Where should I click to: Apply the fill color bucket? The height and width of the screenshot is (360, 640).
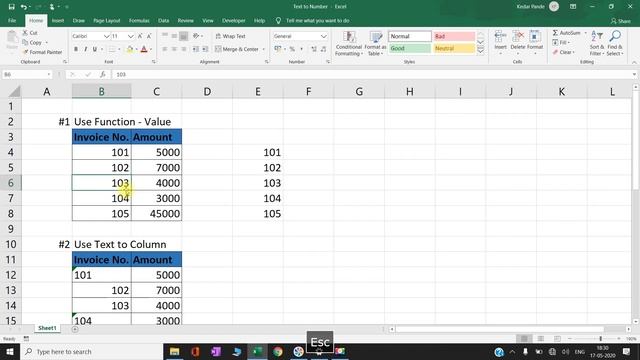coord(130,49)
